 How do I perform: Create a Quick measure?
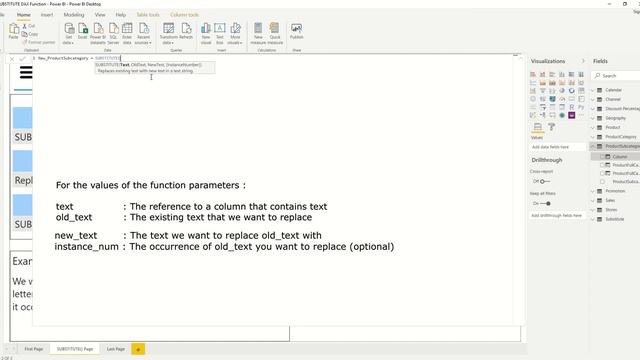275,33
